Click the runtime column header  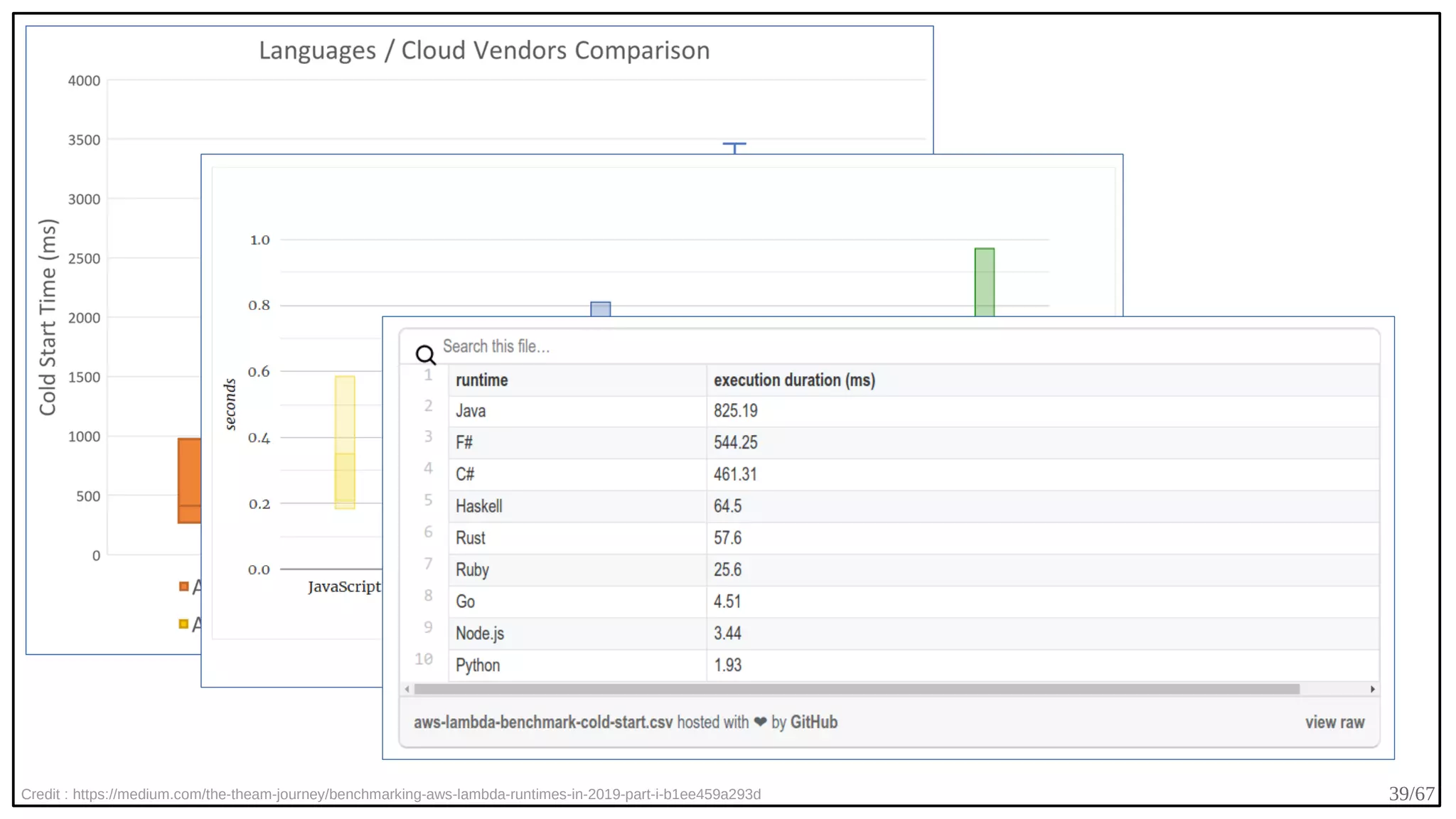pos(482,380)
